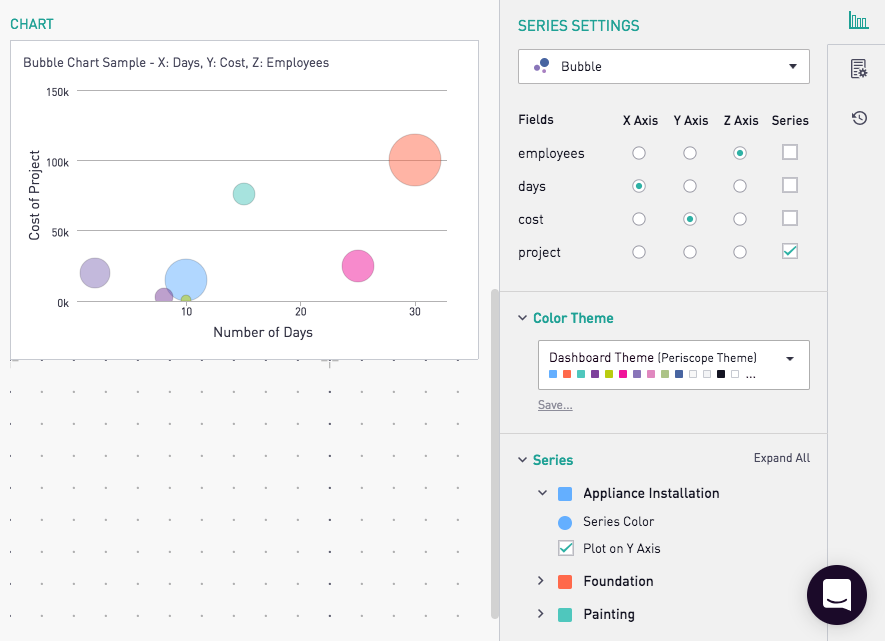Collapse the Appliance Installation series
The image size is (885, 641).
click(543, 492)
